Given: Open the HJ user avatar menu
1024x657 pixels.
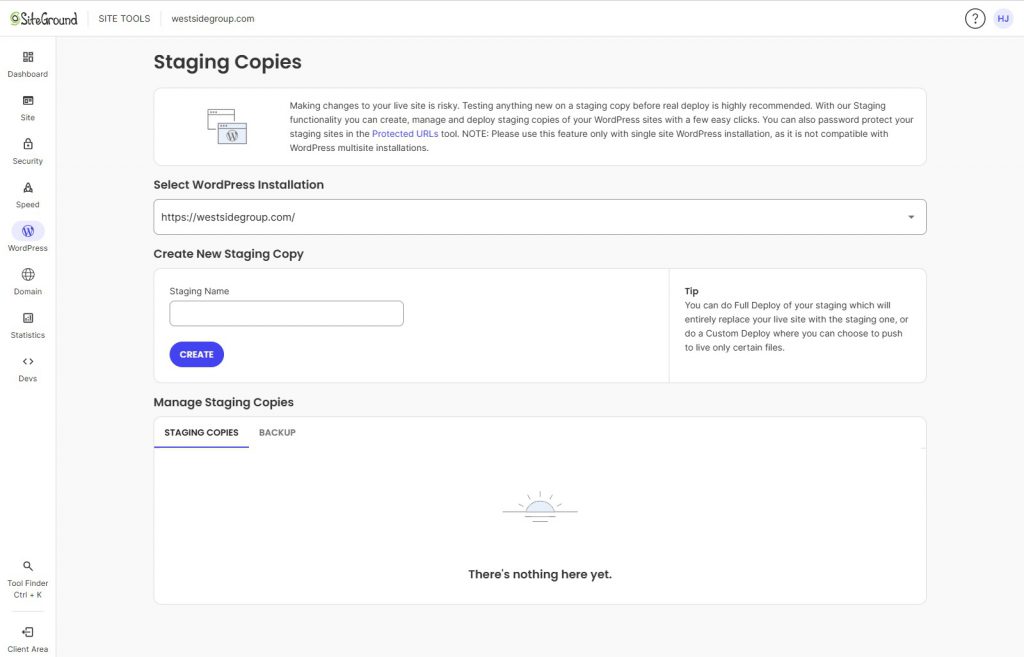Looking at the screenshot, I should (x=1003, y=19).
